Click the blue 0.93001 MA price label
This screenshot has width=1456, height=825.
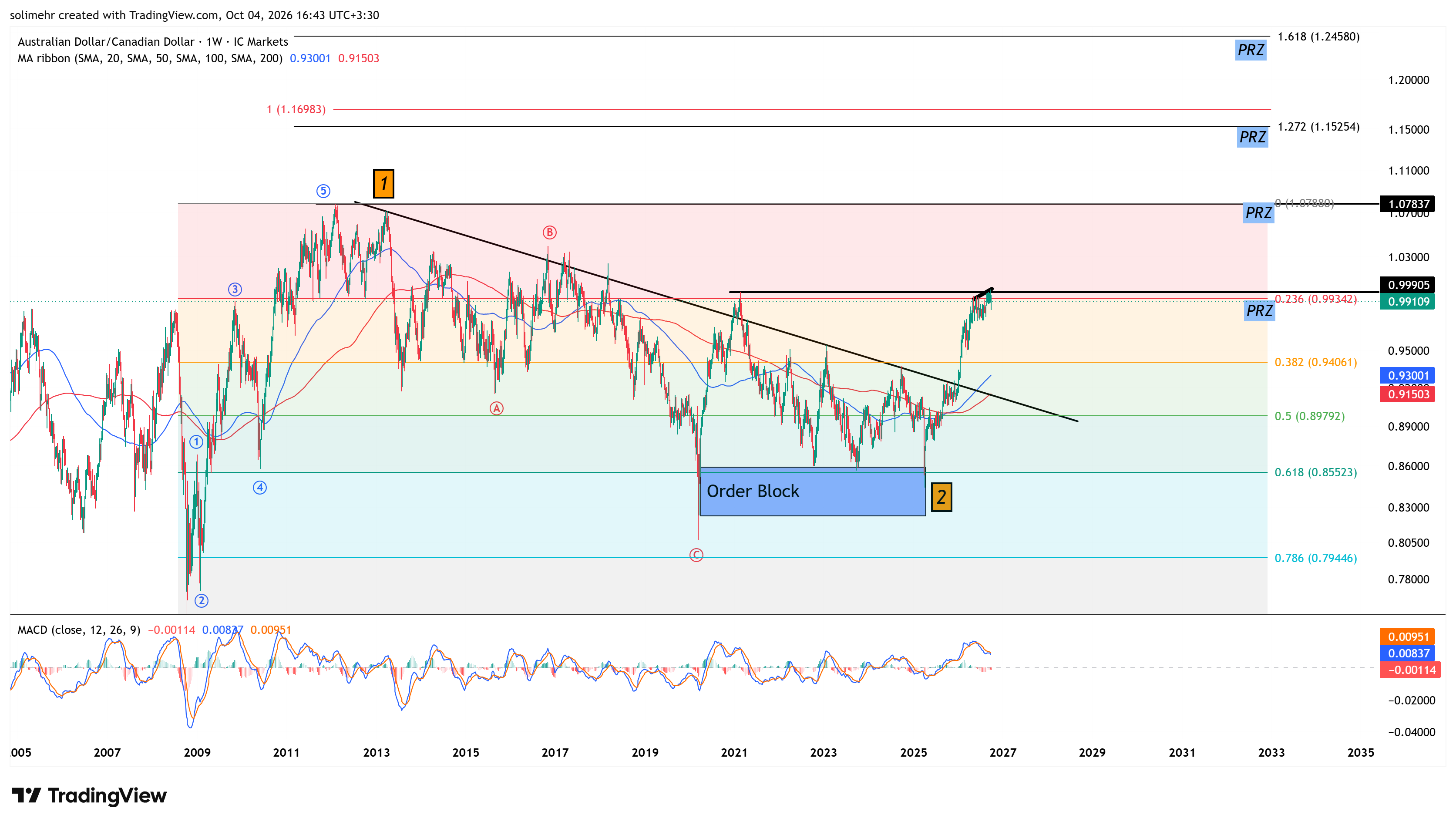tap(1407, 375)
